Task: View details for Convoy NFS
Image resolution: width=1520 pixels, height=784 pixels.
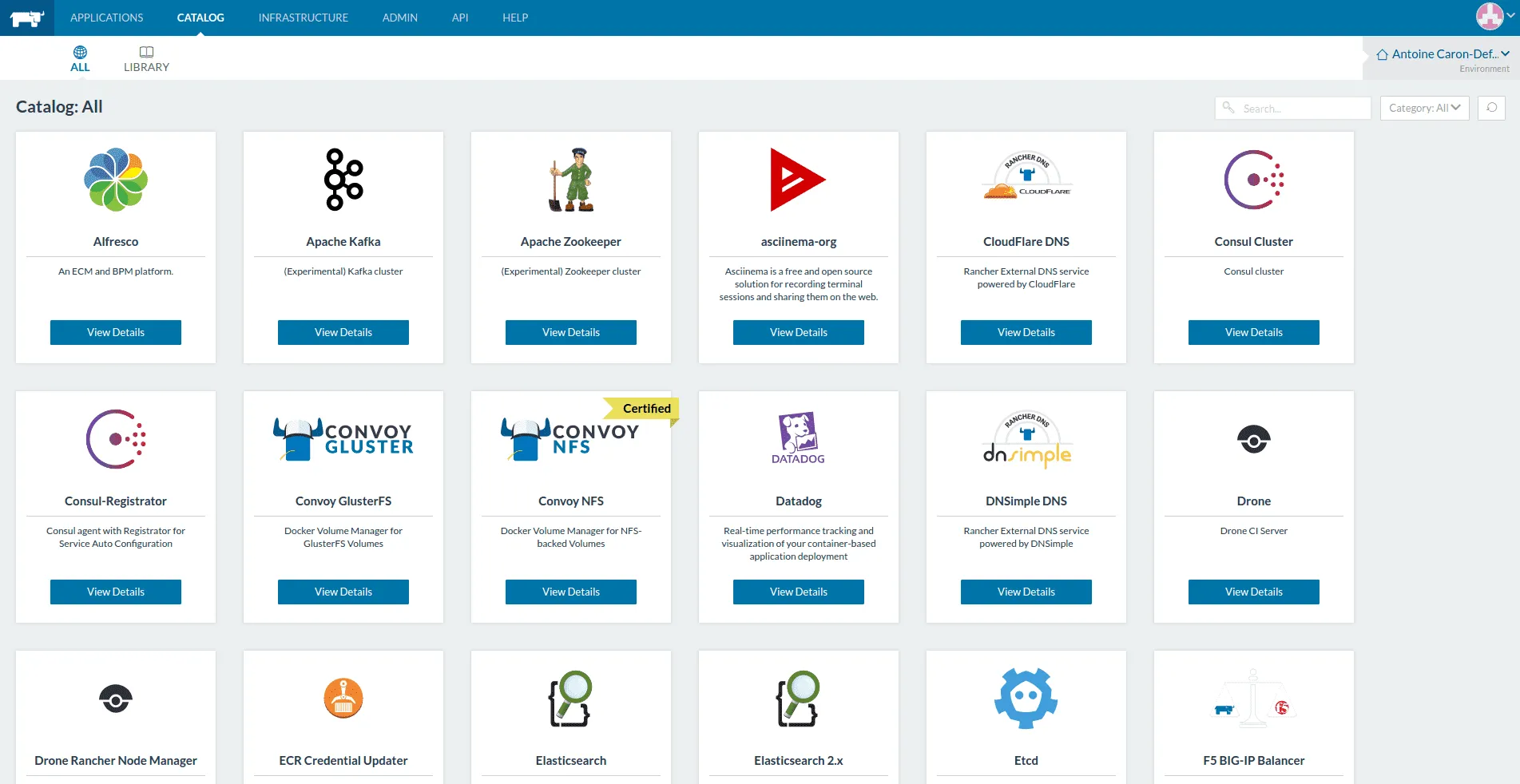Action: click(x=571, y=592)
